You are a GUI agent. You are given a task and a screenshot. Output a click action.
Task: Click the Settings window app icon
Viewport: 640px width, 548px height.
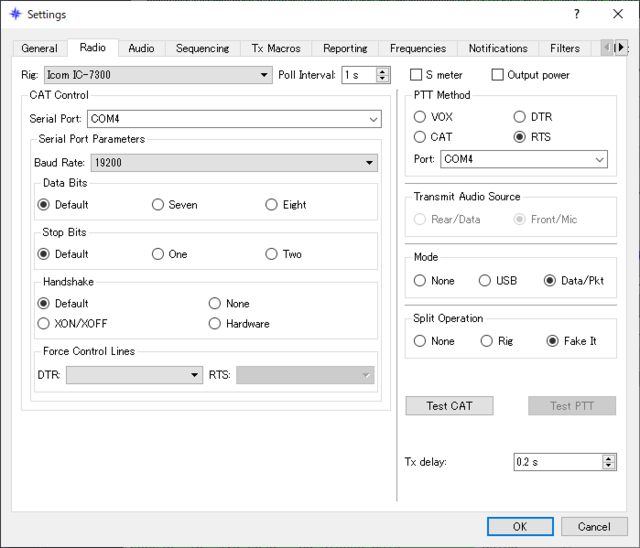16,14
